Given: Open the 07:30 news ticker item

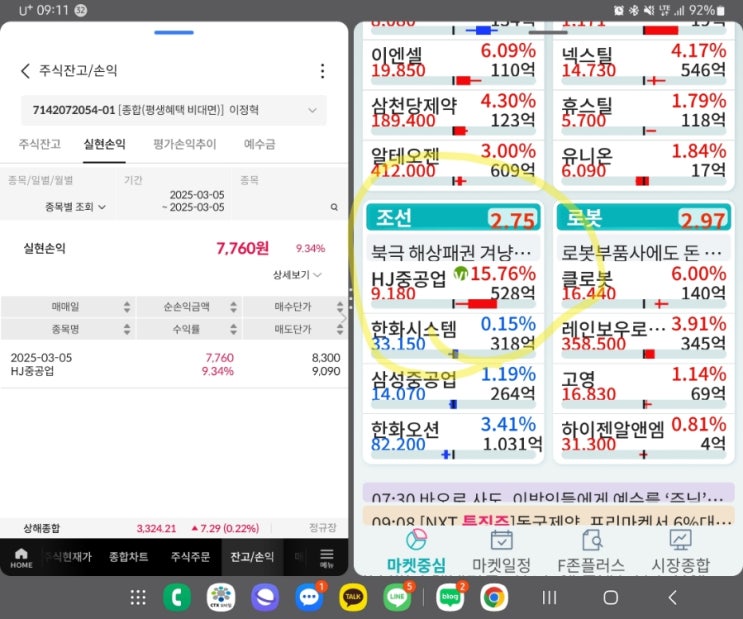Looking at the screenshot, I should [x=548, y=493].
